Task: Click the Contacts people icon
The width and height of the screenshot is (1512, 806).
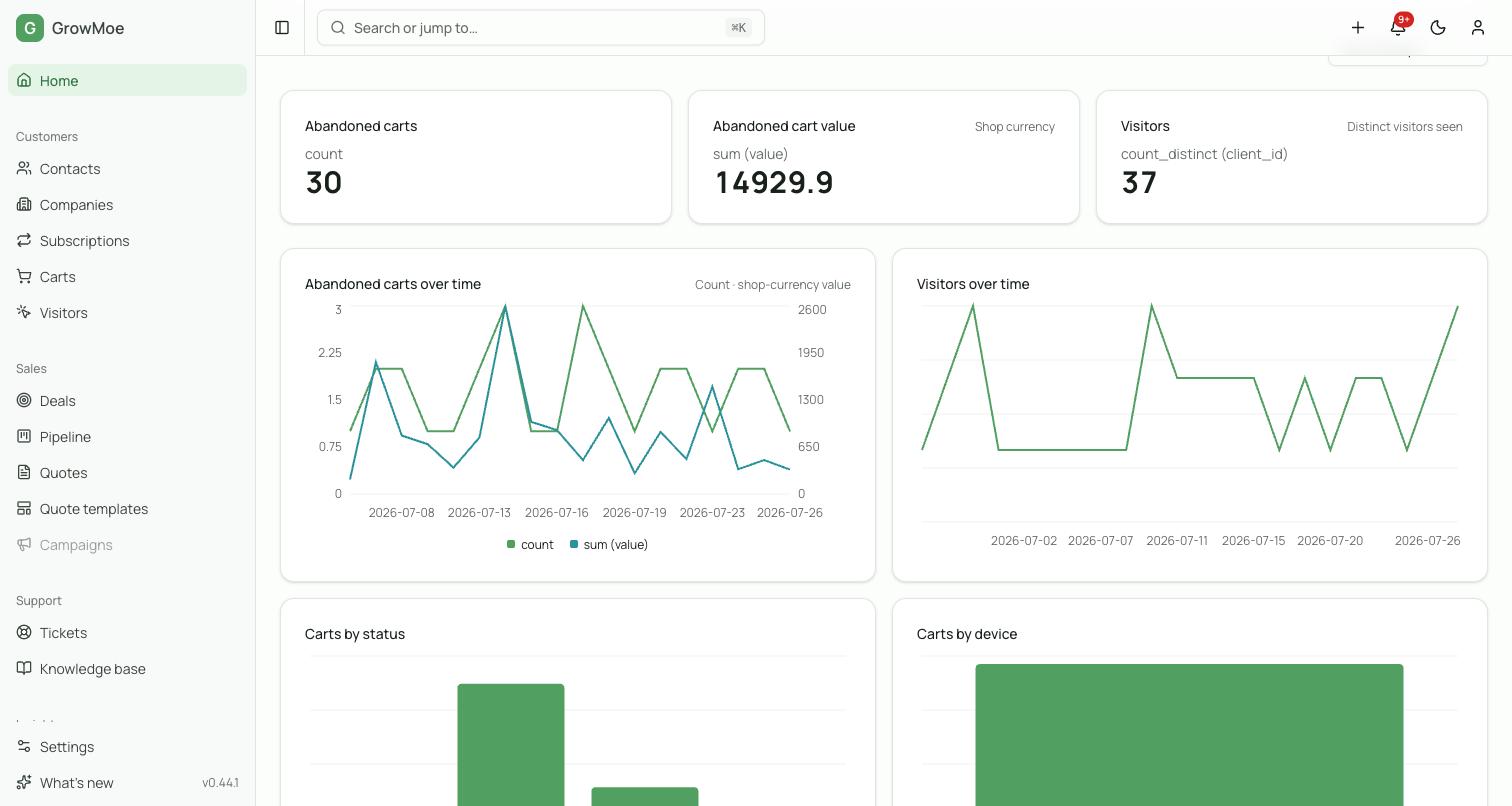Action: [x=24, y=169]
